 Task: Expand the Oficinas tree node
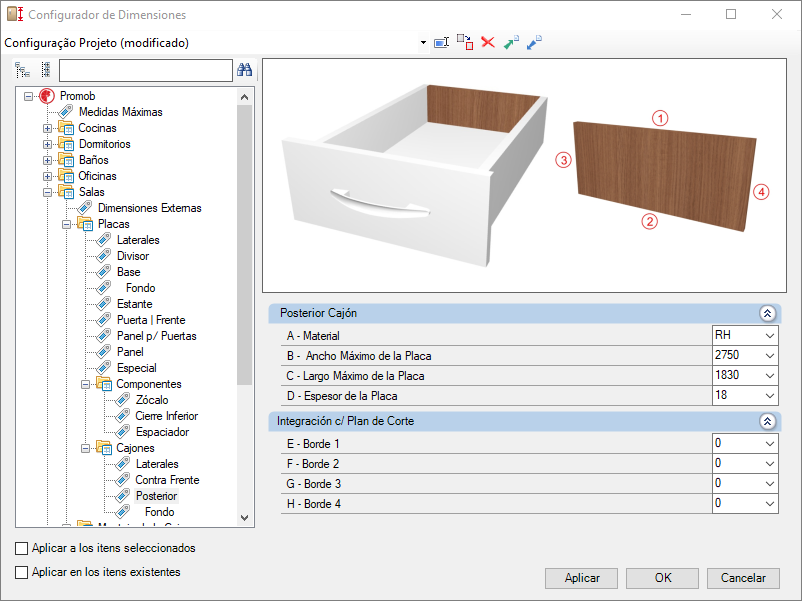click(x=48, y=176)
